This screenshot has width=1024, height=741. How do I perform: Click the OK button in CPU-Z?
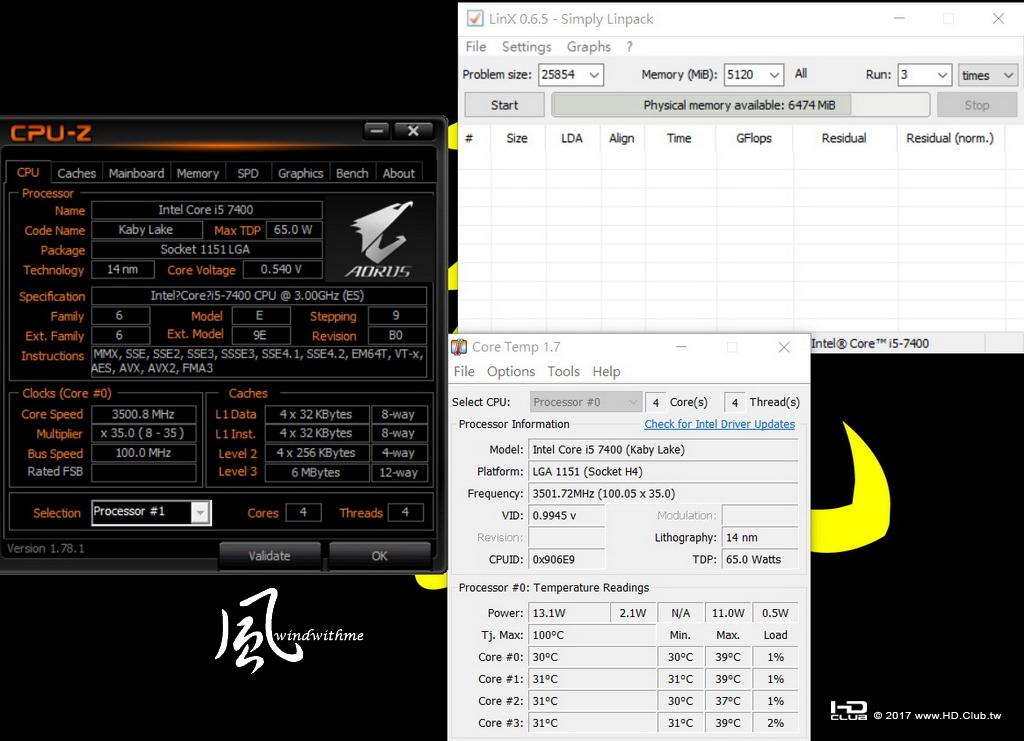(379, 556)
